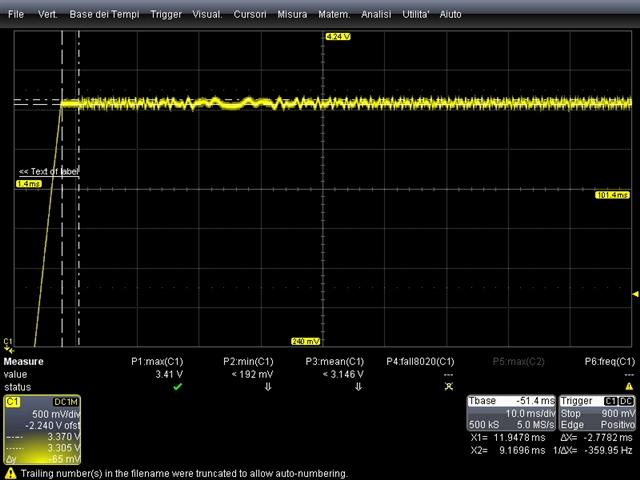640x480 pixels.
Task: Select the P4:fall8020(C1) measurement column
Action: click(x=420, y=362)
